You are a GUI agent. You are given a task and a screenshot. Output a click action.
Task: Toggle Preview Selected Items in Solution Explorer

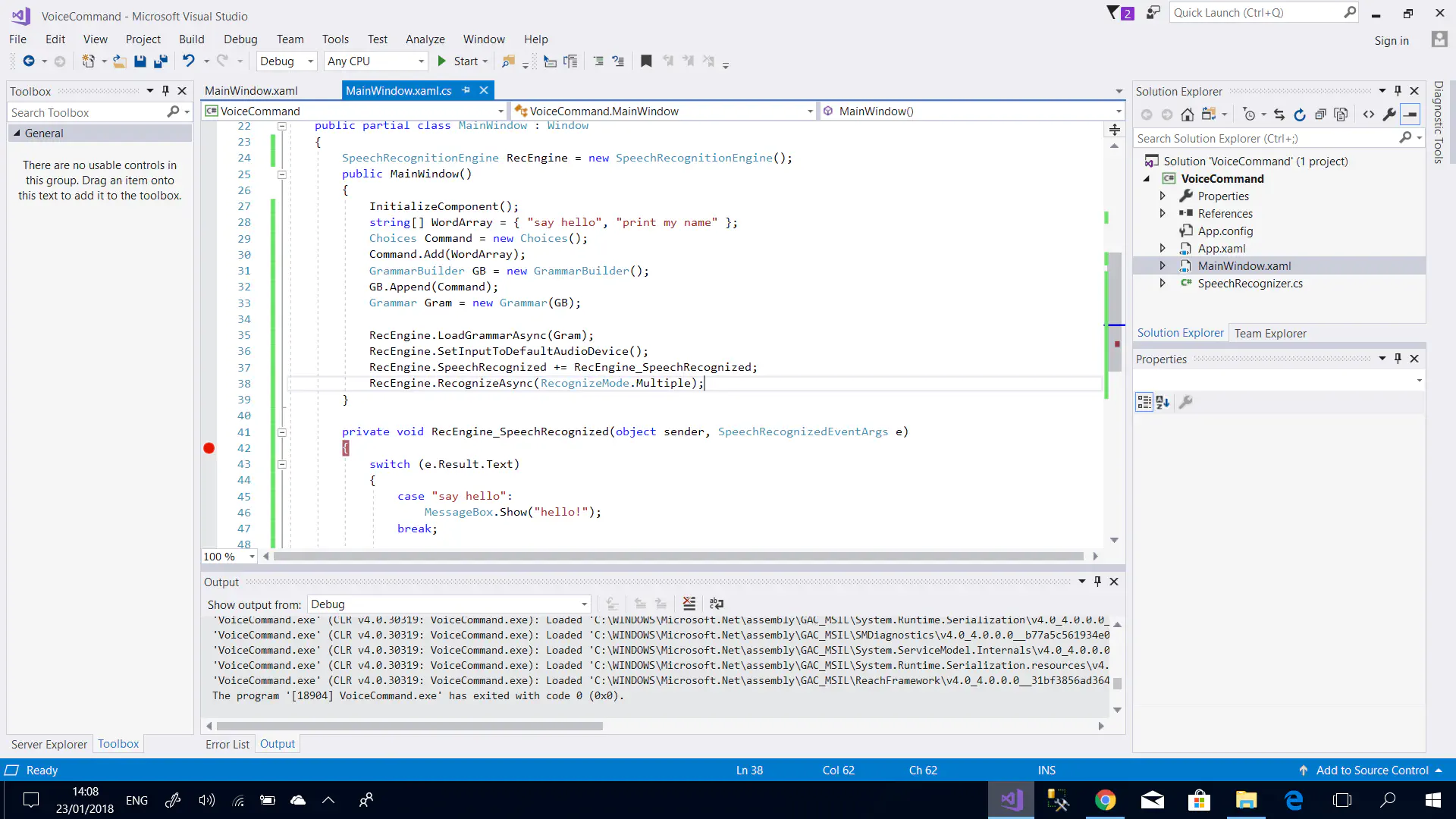click(1410, 115)
